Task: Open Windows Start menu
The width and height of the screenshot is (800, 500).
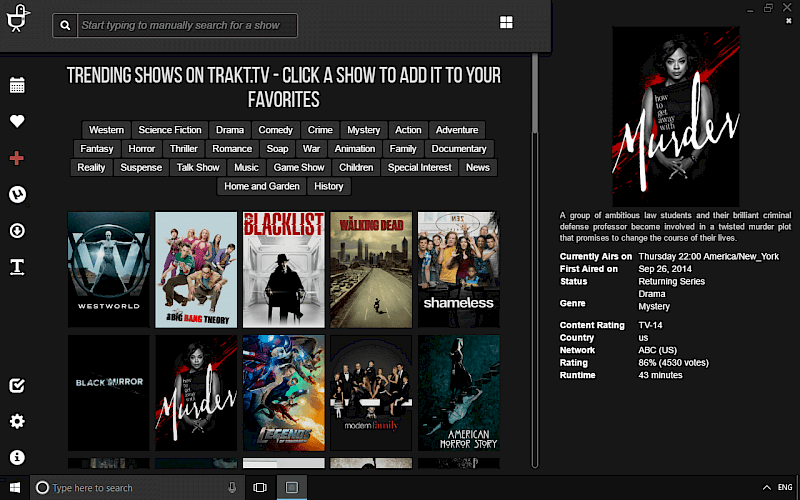Action: [x=15, y=488]
